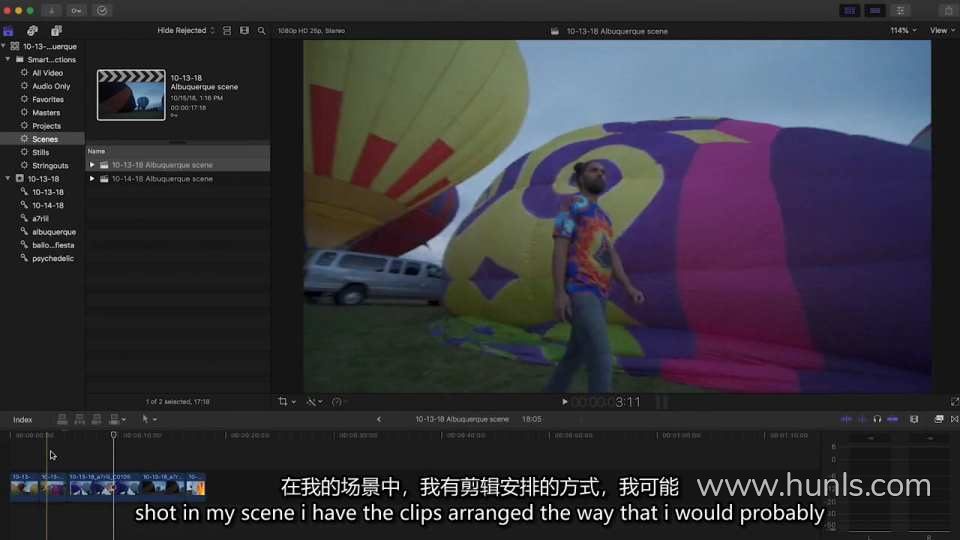Screen dimensions: 960x540
Task: Go back in timeline history arrow
Action: pos(379,419)
